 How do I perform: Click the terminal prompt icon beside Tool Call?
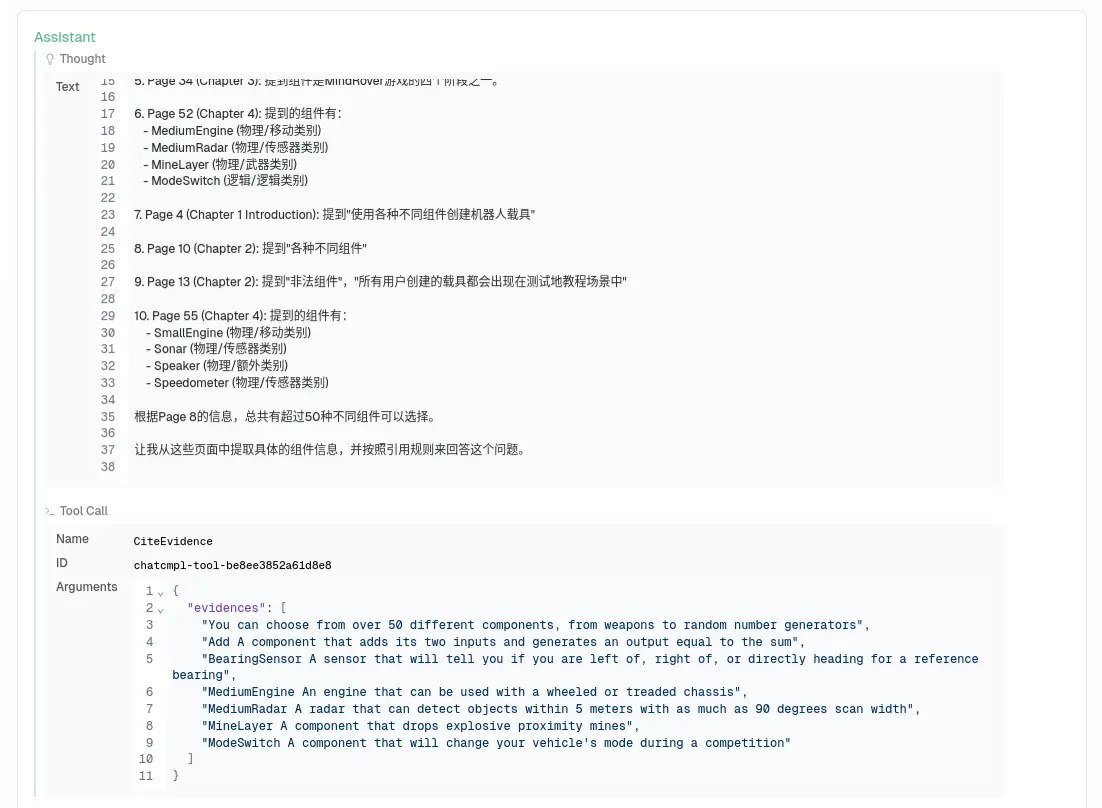click(50, 511)
